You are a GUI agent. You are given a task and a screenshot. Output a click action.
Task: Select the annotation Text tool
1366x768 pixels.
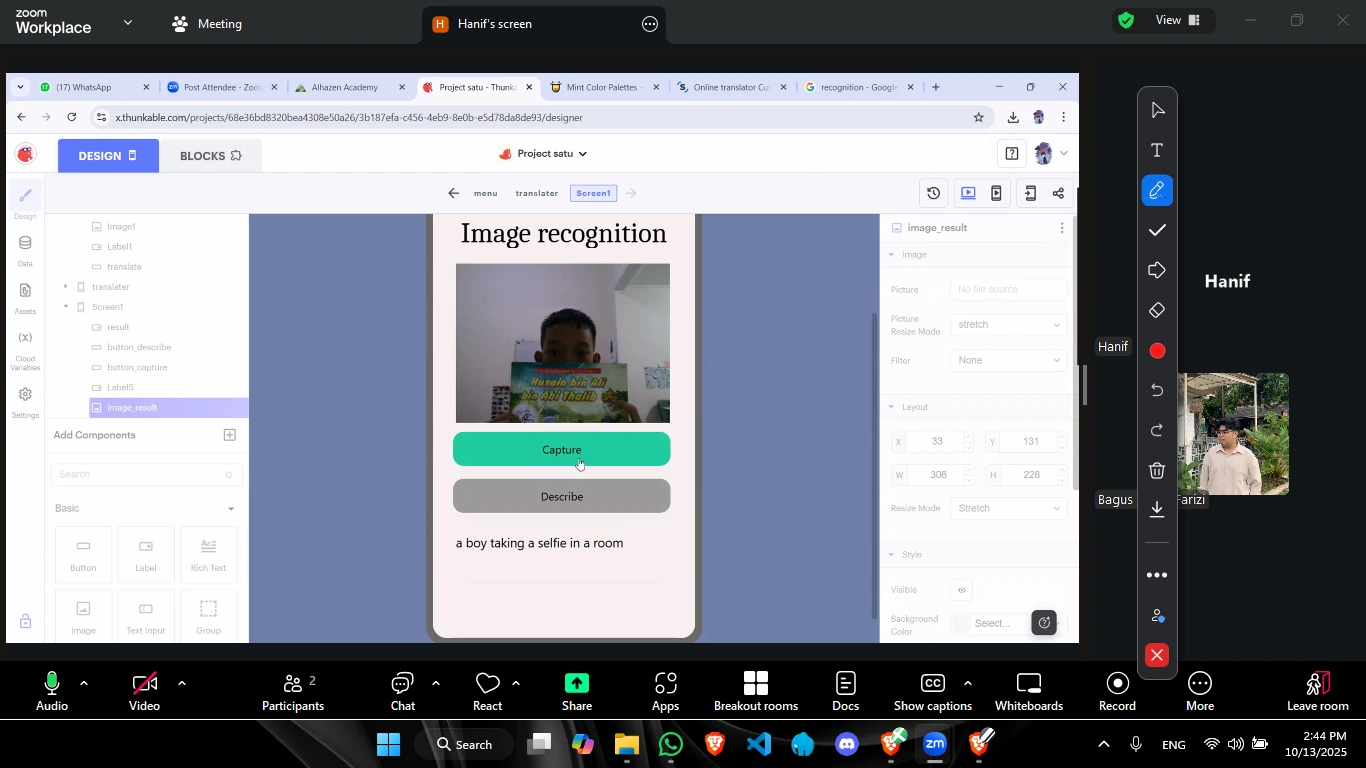(x=1157, y=151)
